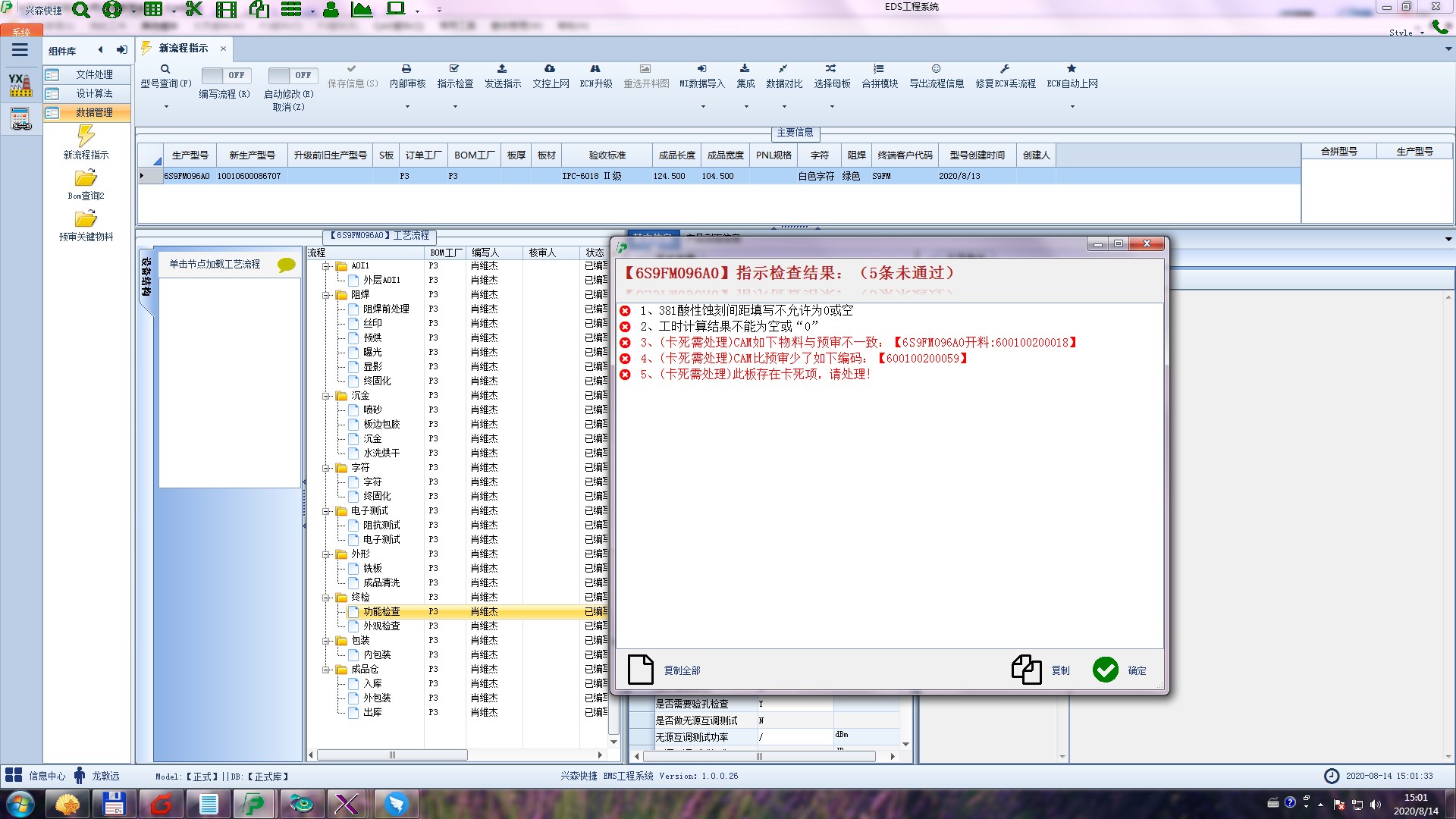Select the 新流程指示 tab
The width and height of the screenshot is (1456, 819).
point(183,49)
